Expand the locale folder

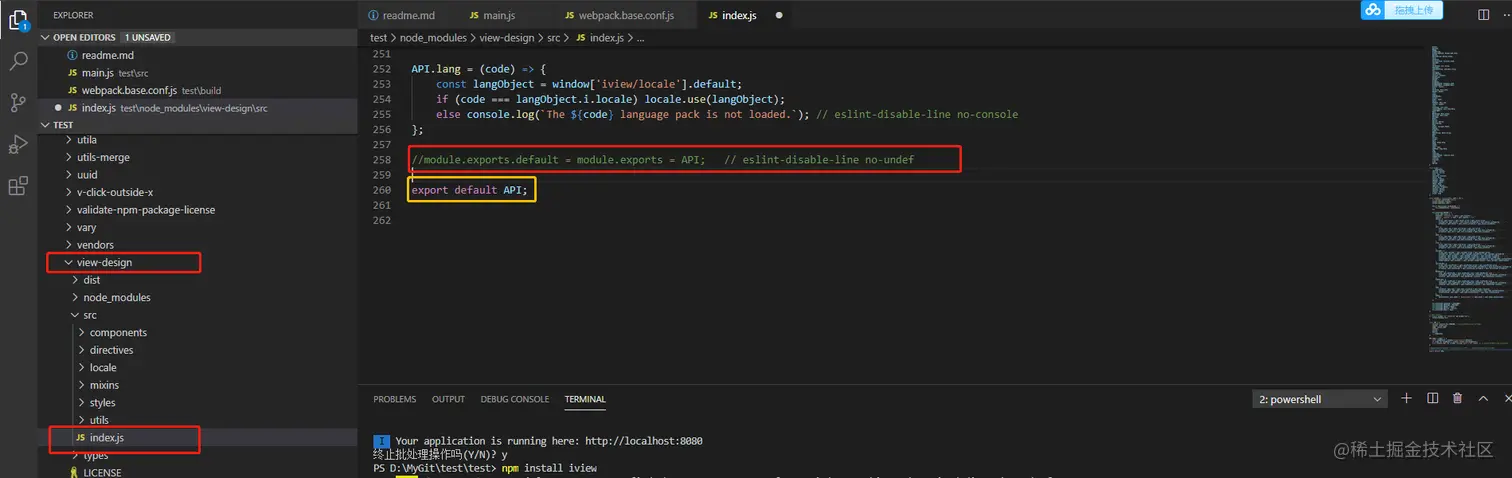82,367
